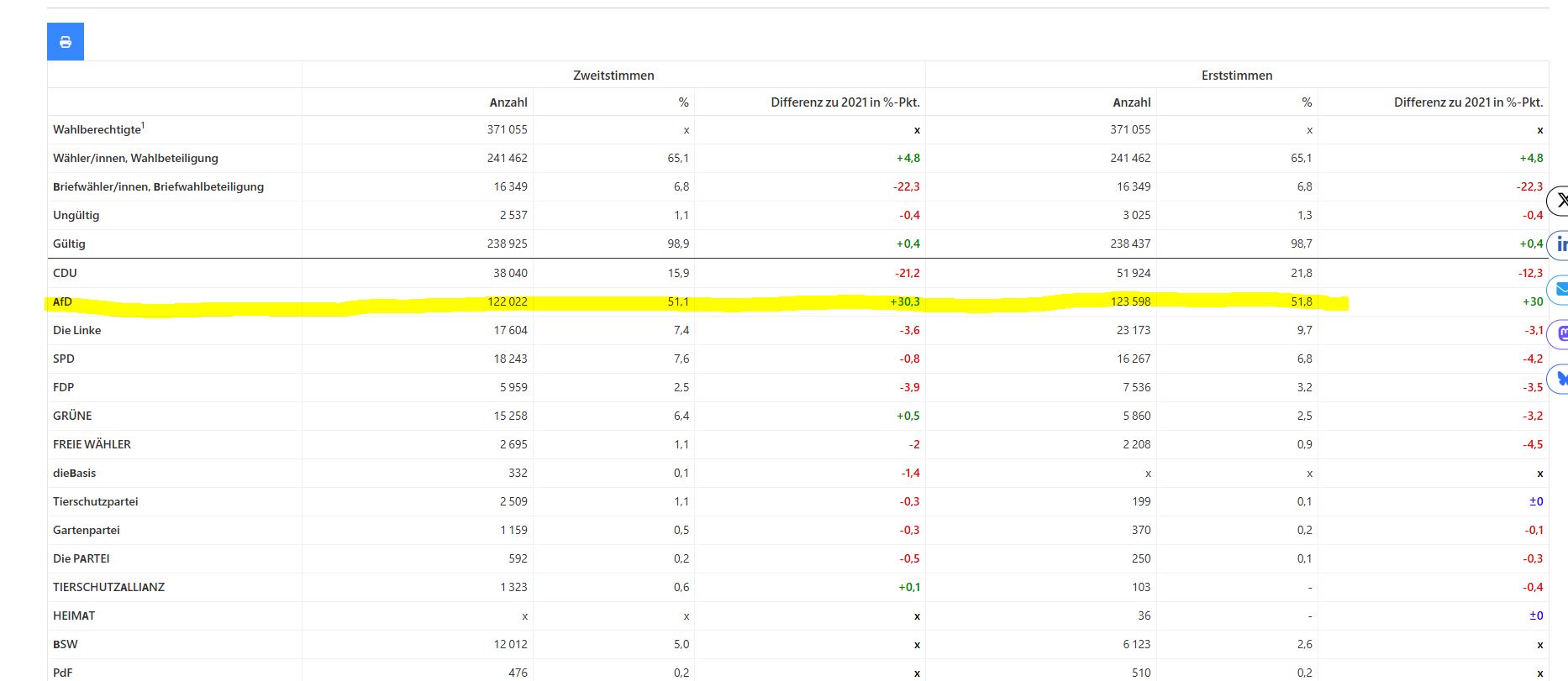
Task: Click the CDU party row label
Action: point(65,273)
